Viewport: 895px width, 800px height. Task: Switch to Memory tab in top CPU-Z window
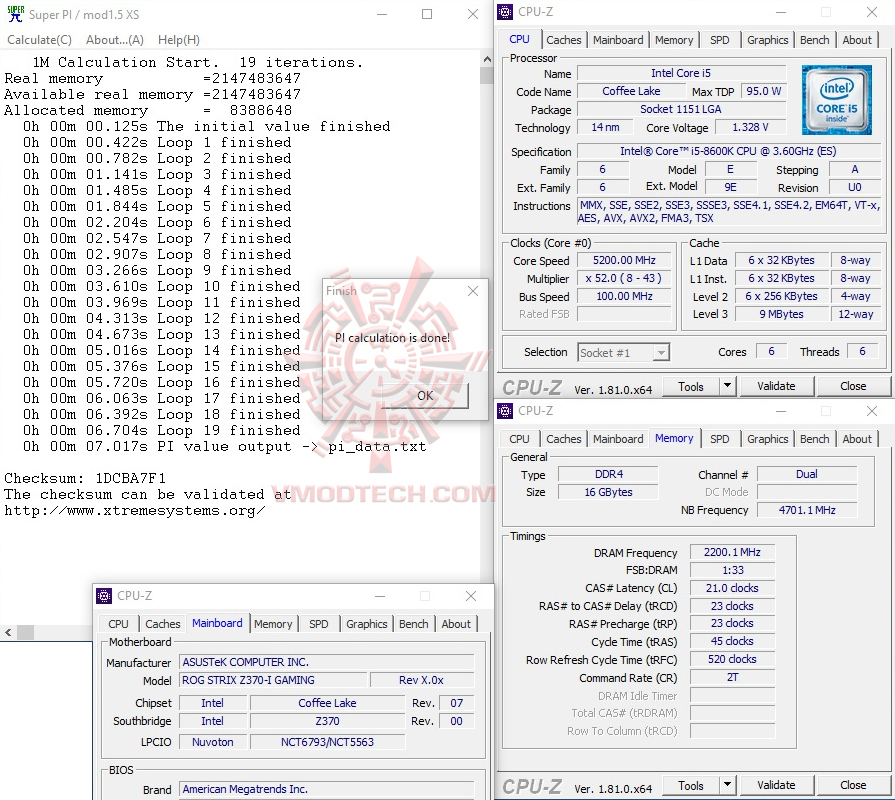coord(674,40)
